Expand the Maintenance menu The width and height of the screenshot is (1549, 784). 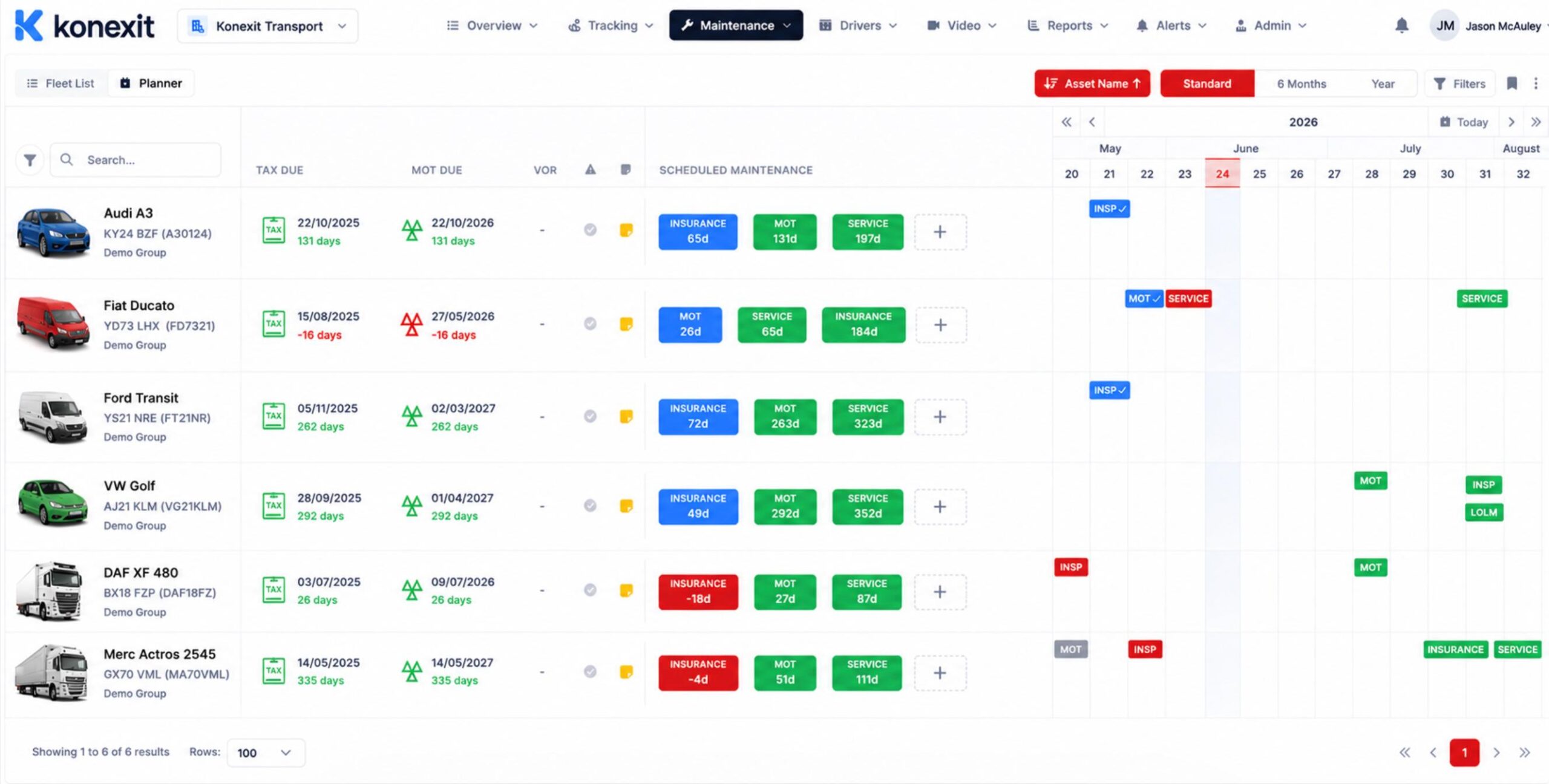click(736, 25)
